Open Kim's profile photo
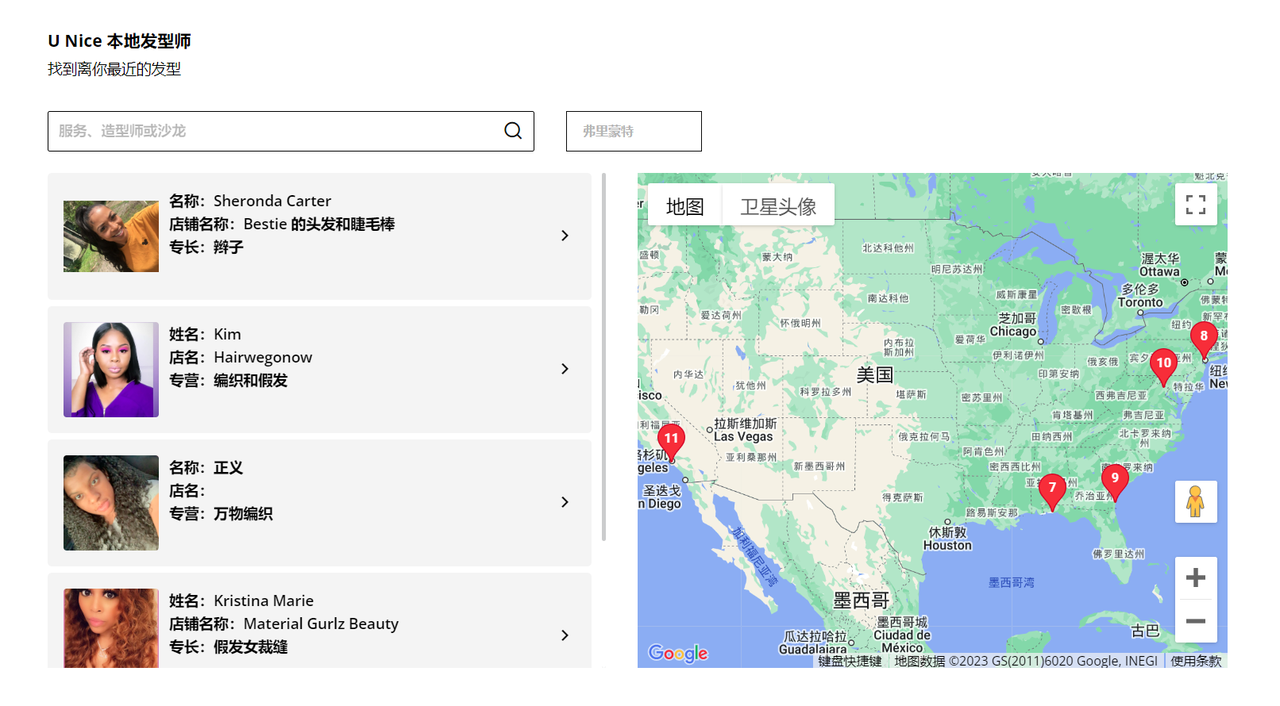 pyautogui.click(x=111, y=369)
